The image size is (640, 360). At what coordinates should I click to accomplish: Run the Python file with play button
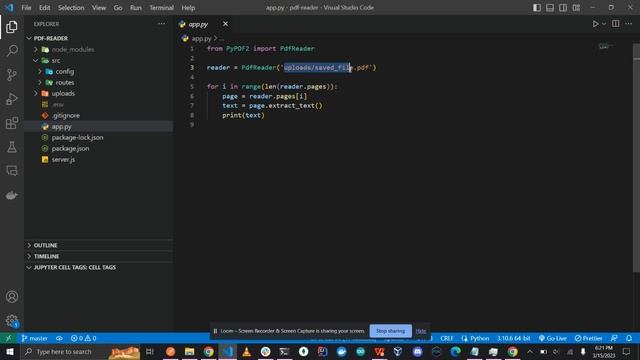pos(596,24)
